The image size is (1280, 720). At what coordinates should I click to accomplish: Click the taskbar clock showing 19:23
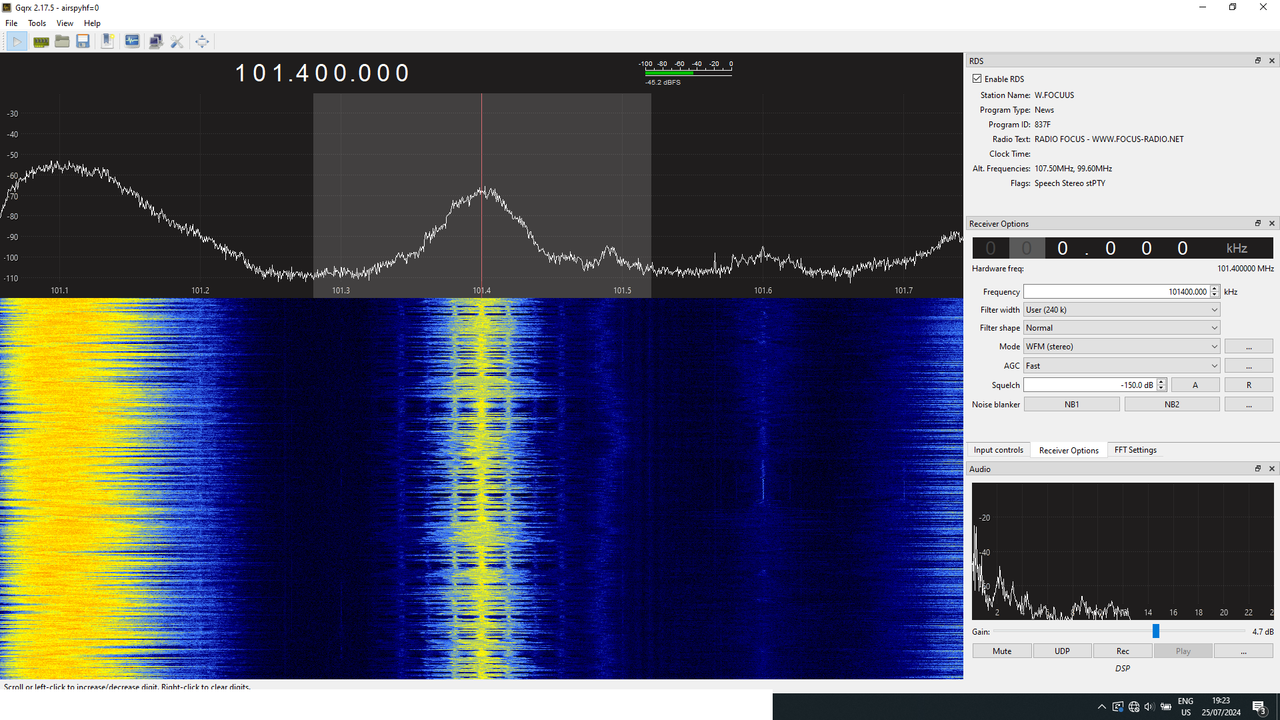(1222, 707)
